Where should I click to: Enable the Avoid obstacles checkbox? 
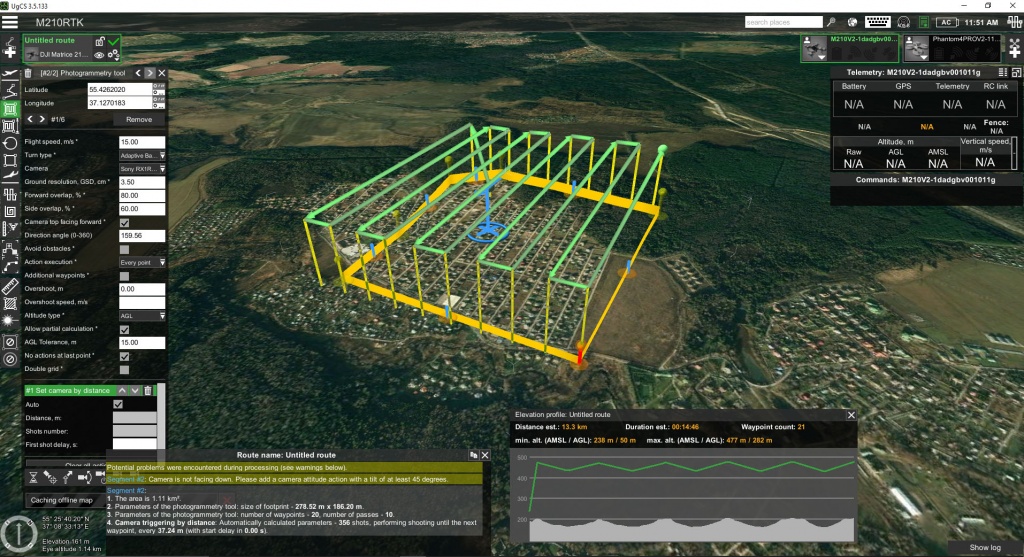pyautogui.click(x=124, y=249)
